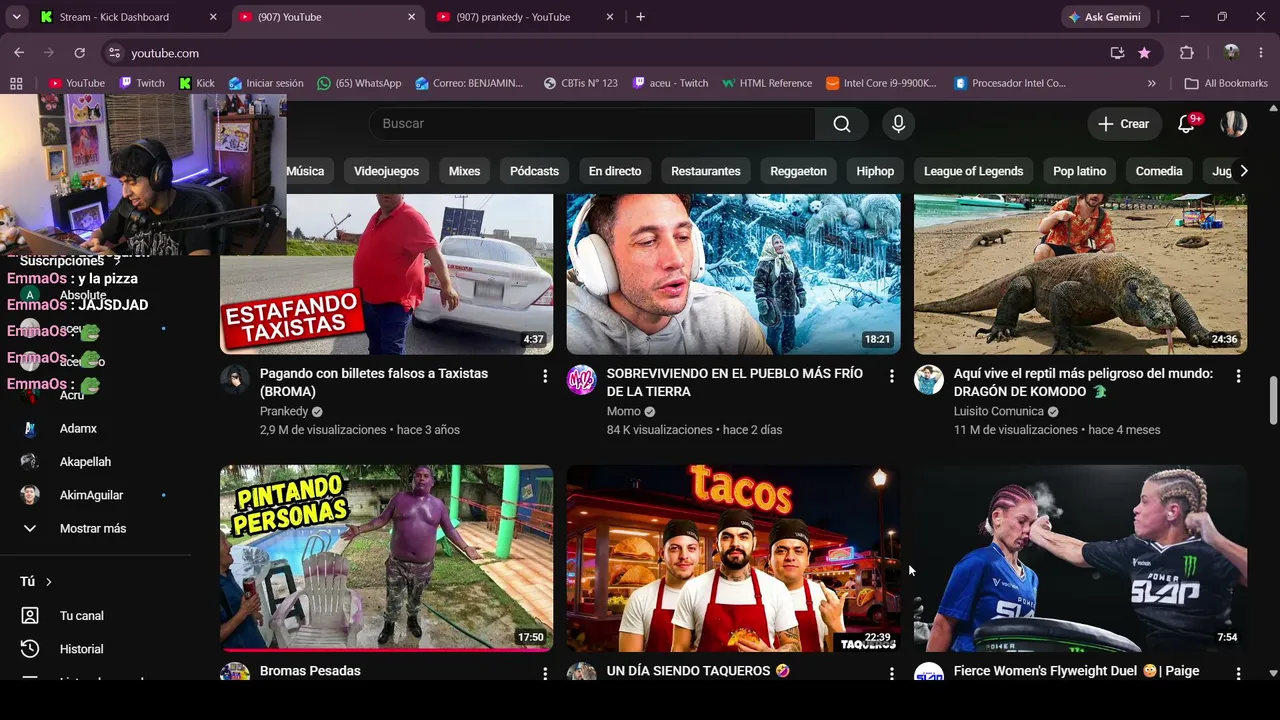
Task: Open the tab search dropdown
Action: coord(16,17)
